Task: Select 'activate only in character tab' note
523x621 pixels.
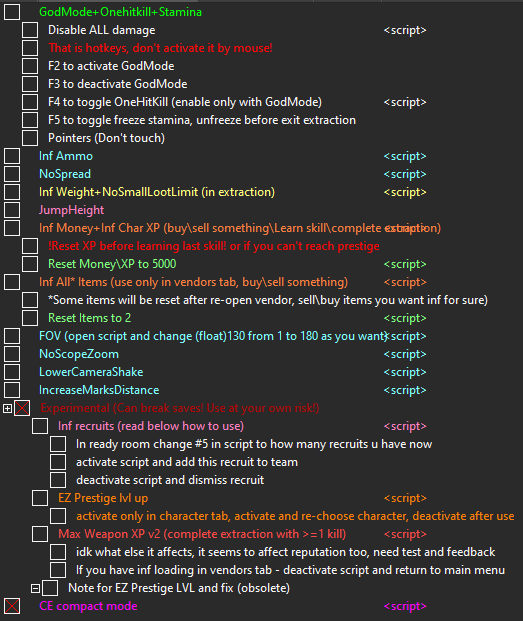Action: pyautogui.click(x=295, y=516)
